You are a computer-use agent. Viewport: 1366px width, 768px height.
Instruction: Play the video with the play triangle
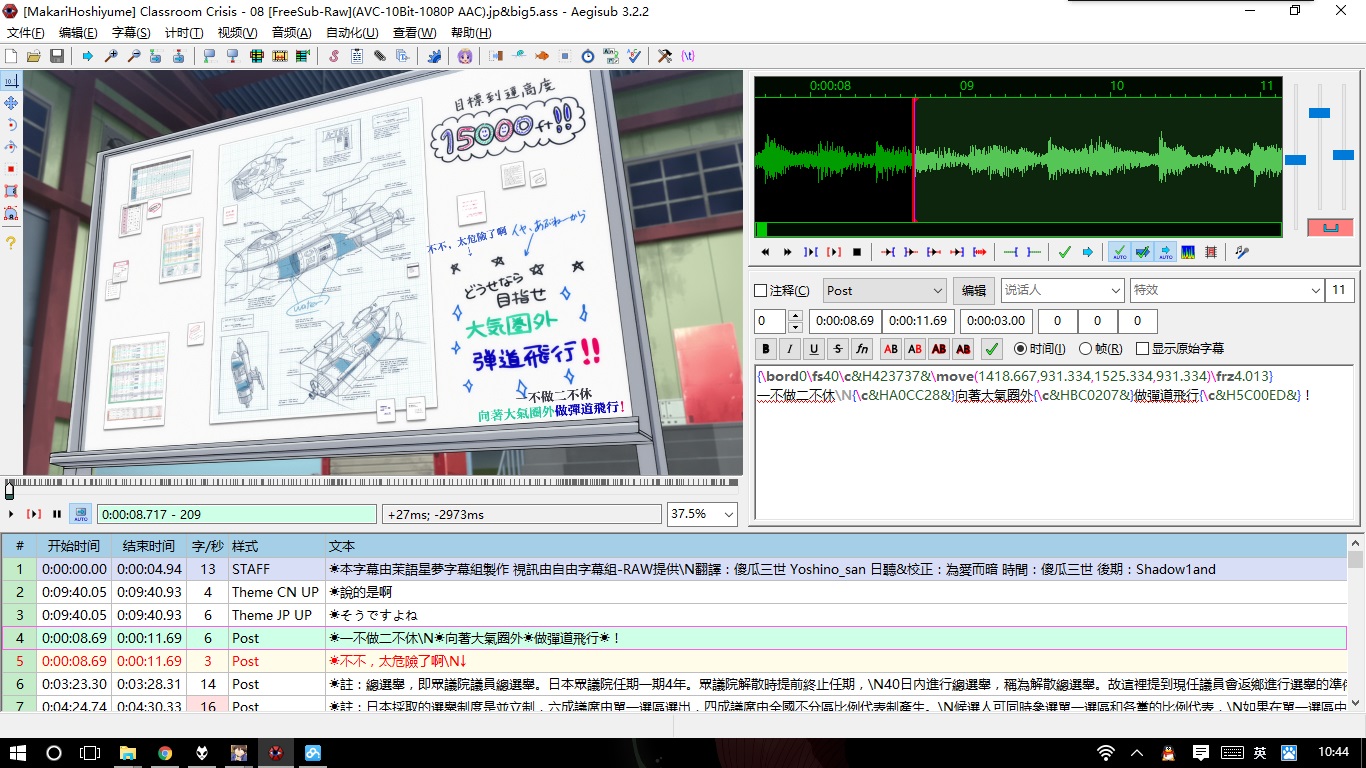click(11, 514)
